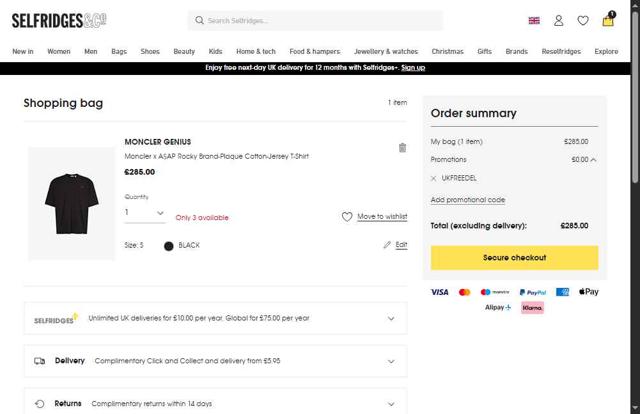Click the Secure checkout button
The height and width of the screenshot is (414, 640).
pos(514,257)
